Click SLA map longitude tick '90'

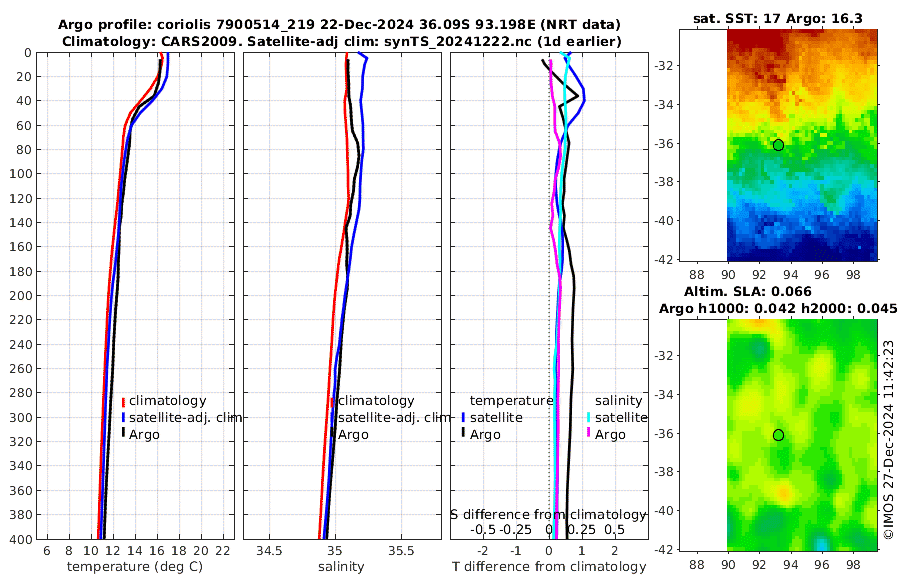coord(728,564)
